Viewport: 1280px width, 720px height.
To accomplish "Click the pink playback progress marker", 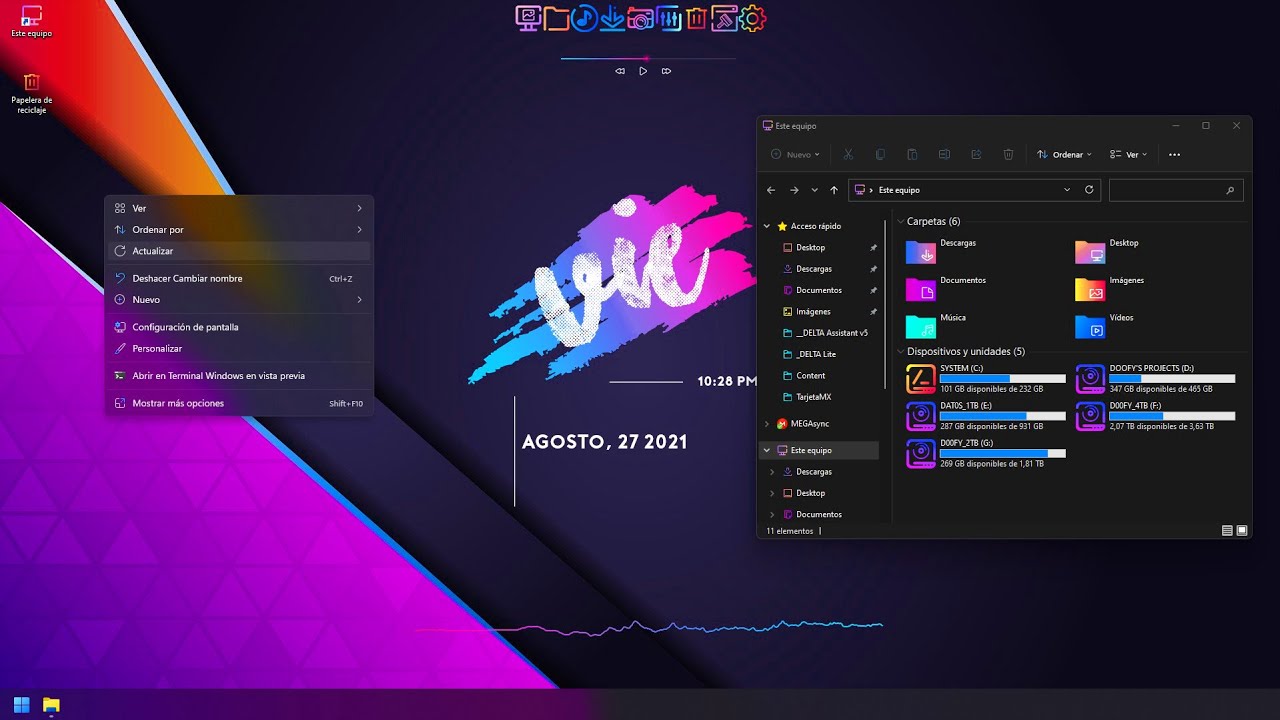I will point(648,60).
